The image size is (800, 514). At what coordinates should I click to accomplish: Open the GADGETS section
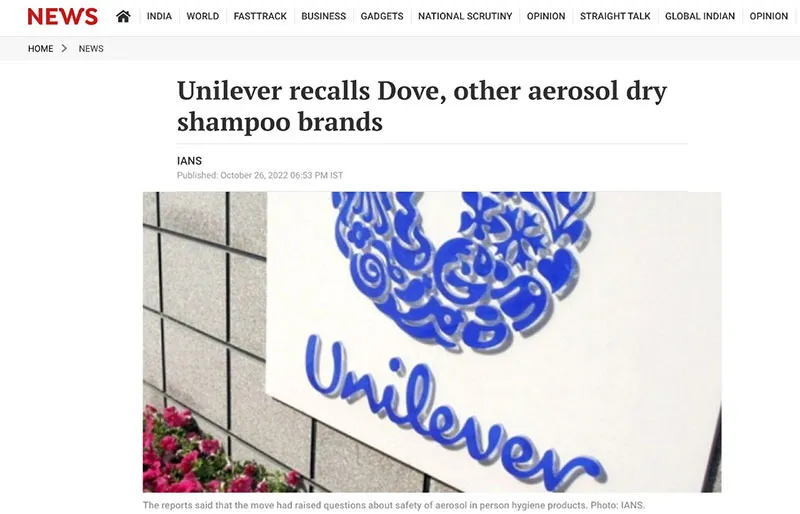click(x=382, y=16)
